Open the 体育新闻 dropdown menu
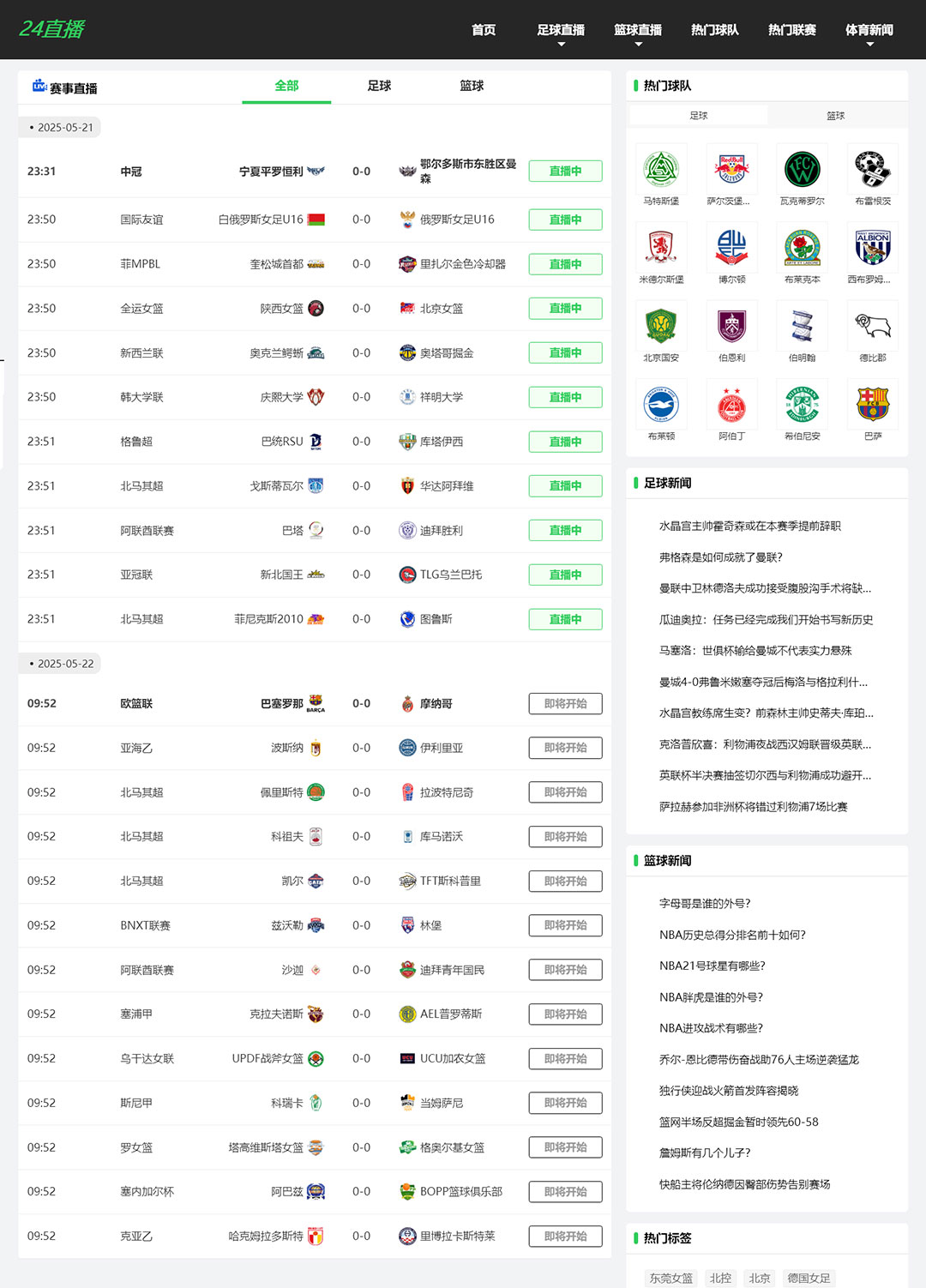 coord(869,31)
